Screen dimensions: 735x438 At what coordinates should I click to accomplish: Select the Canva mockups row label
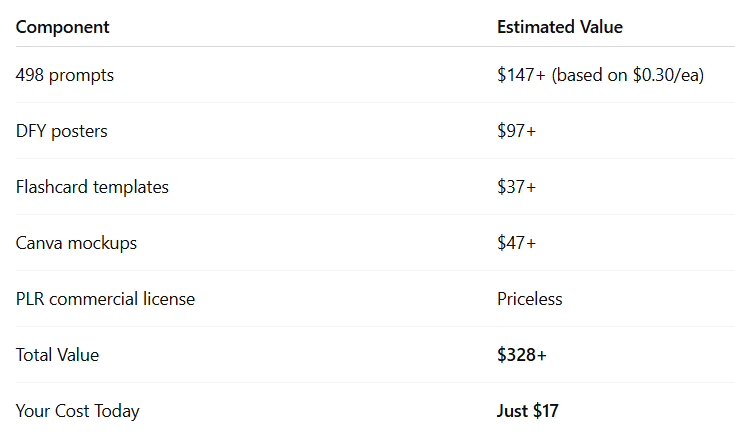tap(76, 243)
